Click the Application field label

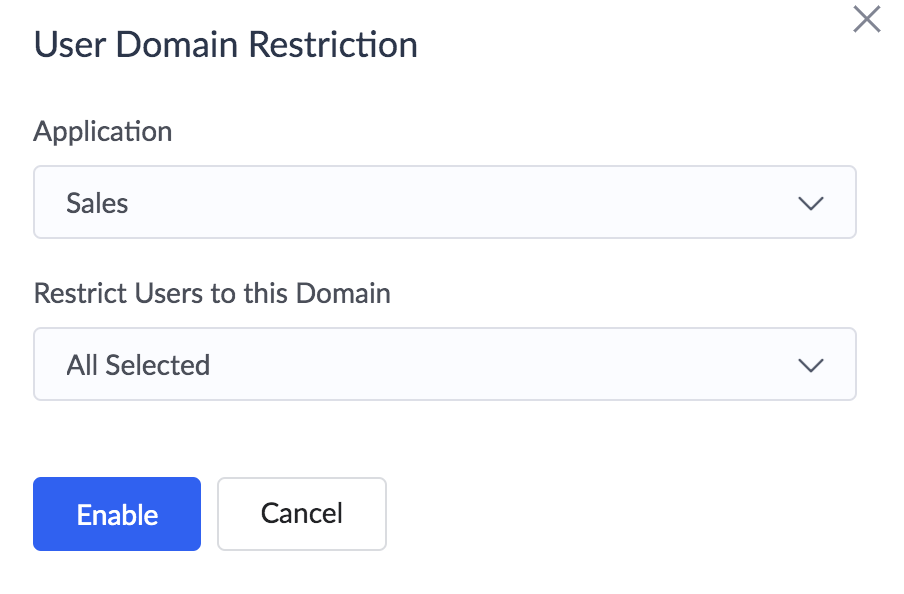[103, 132]
